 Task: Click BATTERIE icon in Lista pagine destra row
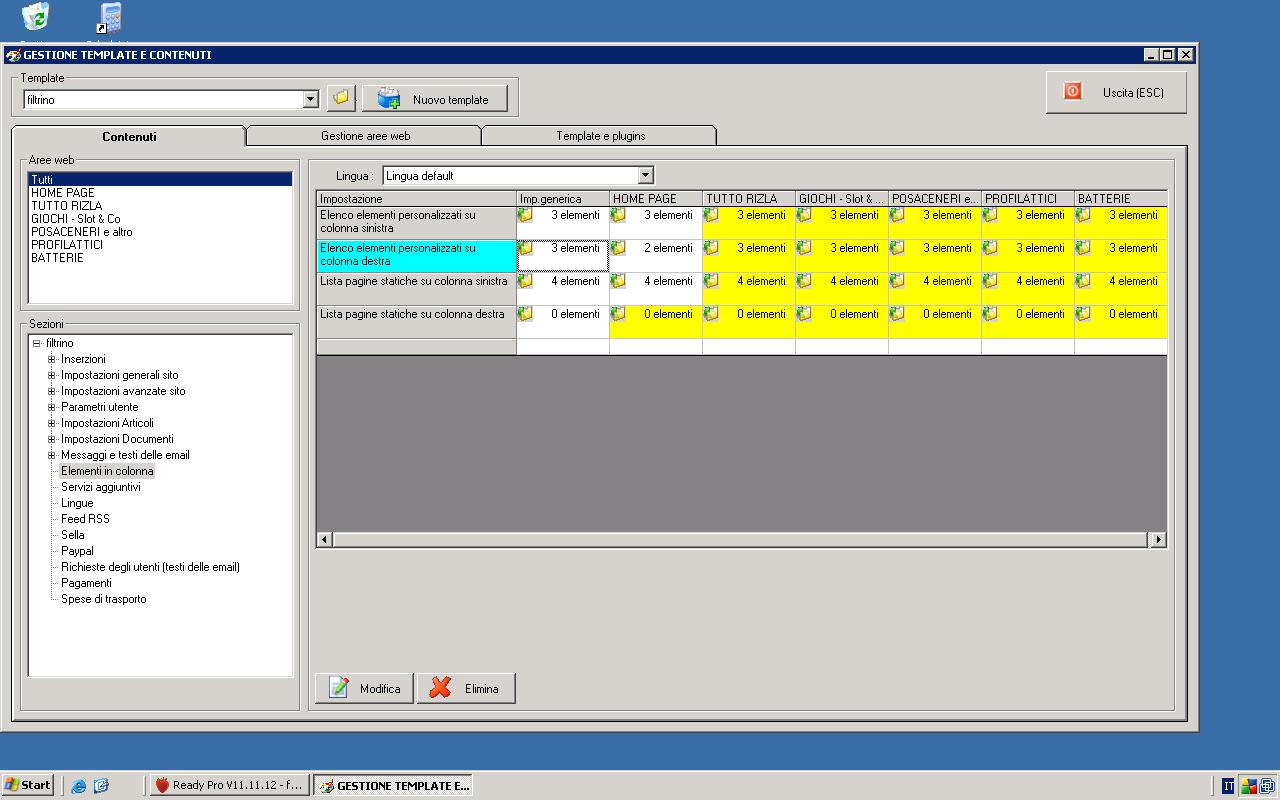click(x=1083, y=314)
